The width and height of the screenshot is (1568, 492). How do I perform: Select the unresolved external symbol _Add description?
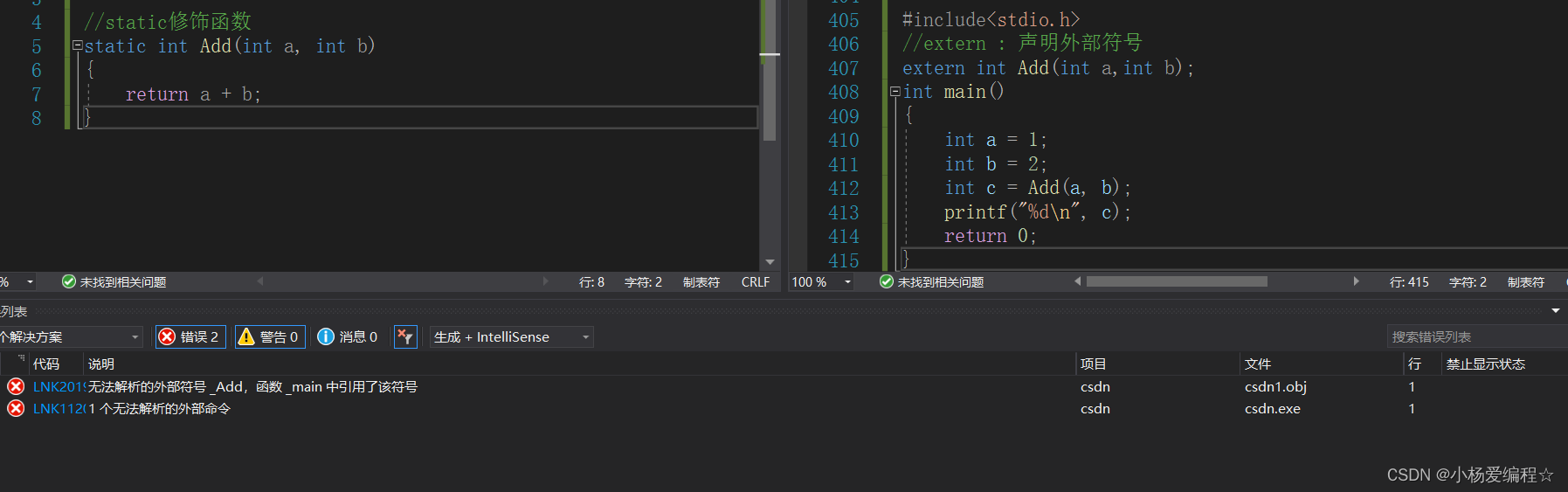(252, 386)
